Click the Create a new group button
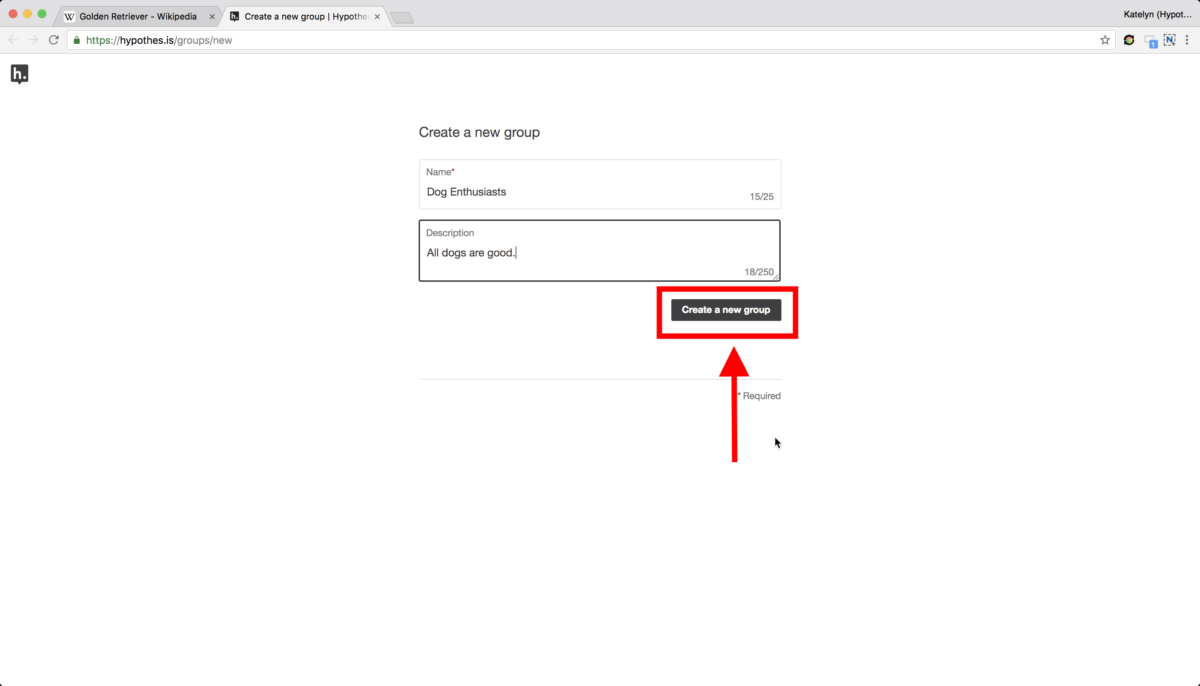 click(x=726, y=310)
